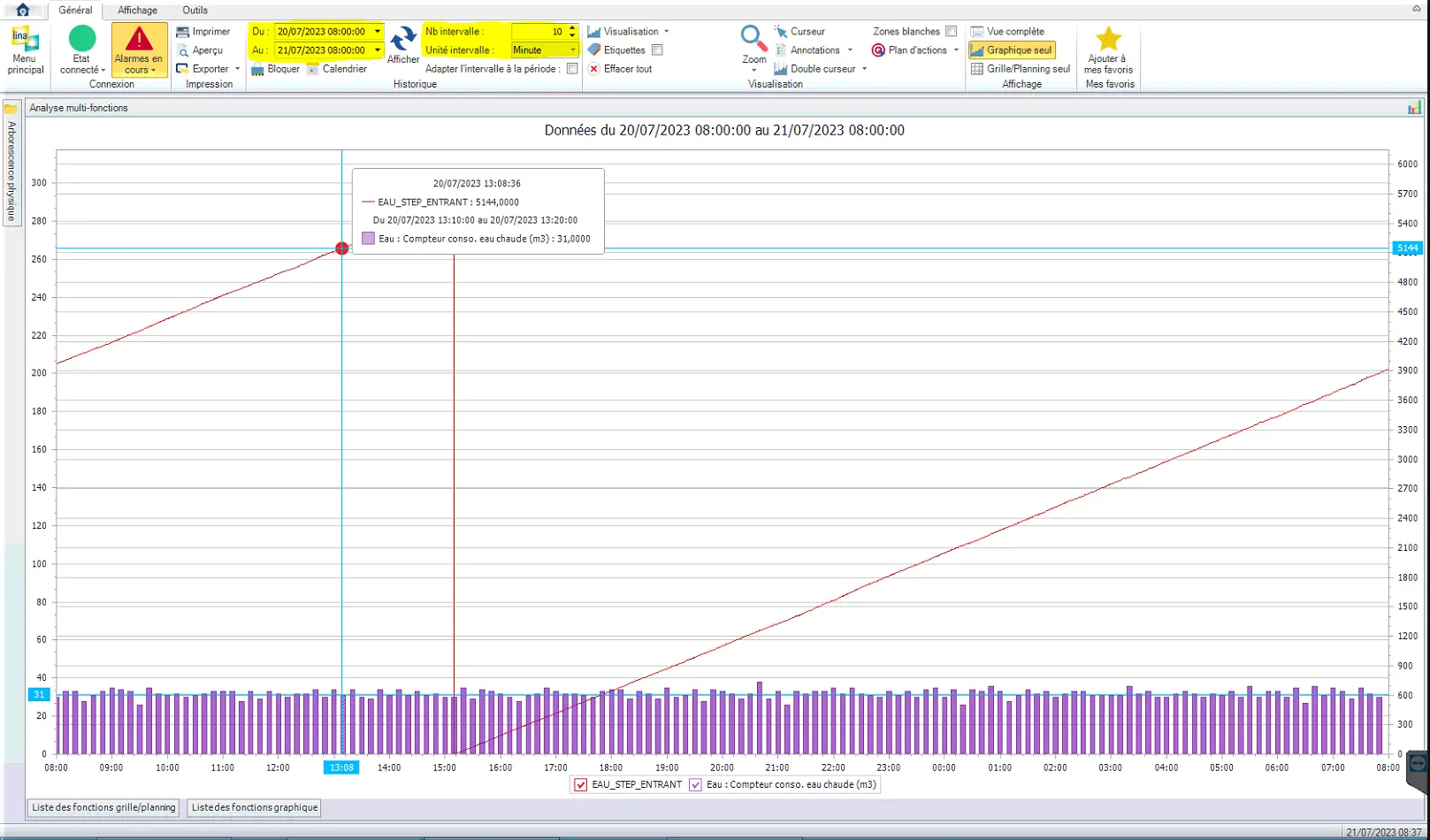1430x840 pixels.
Task: Click the Etiquettes tag icon
Action: (593, 50)
